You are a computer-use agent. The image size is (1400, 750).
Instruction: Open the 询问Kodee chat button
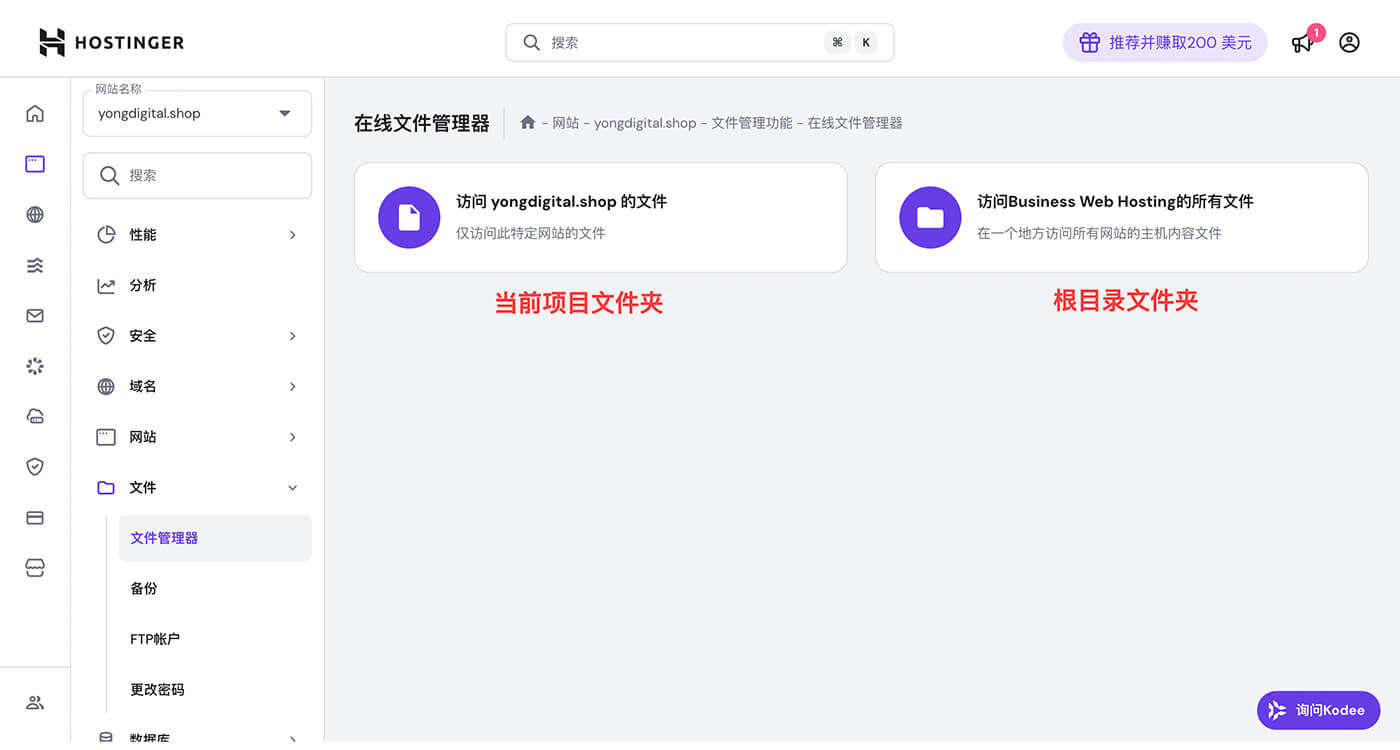pyautogui.click(x=1318, y=710)
